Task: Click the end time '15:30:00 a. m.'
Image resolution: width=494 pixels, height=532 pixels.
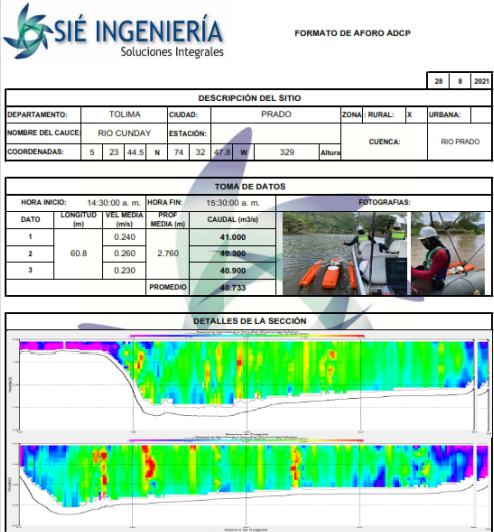Action: 233,203
